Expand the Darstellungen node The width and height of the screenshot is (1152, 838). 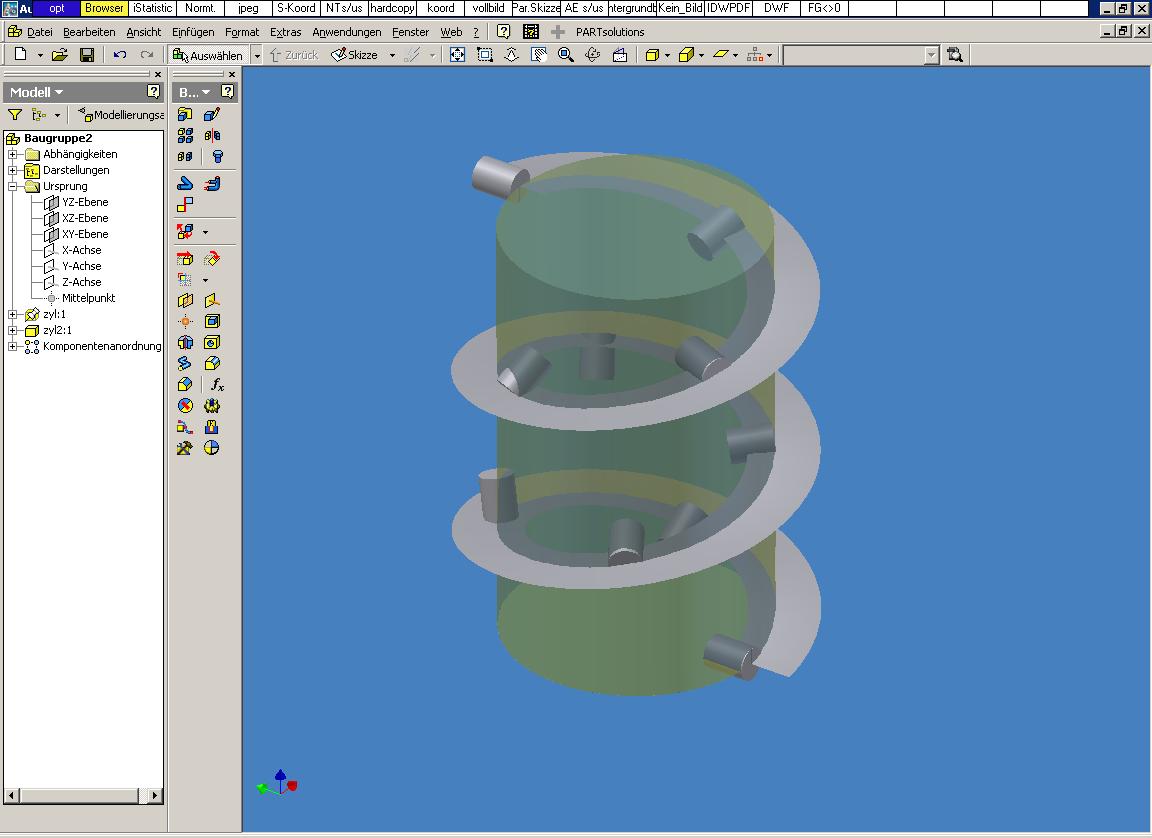pos(12,170)
